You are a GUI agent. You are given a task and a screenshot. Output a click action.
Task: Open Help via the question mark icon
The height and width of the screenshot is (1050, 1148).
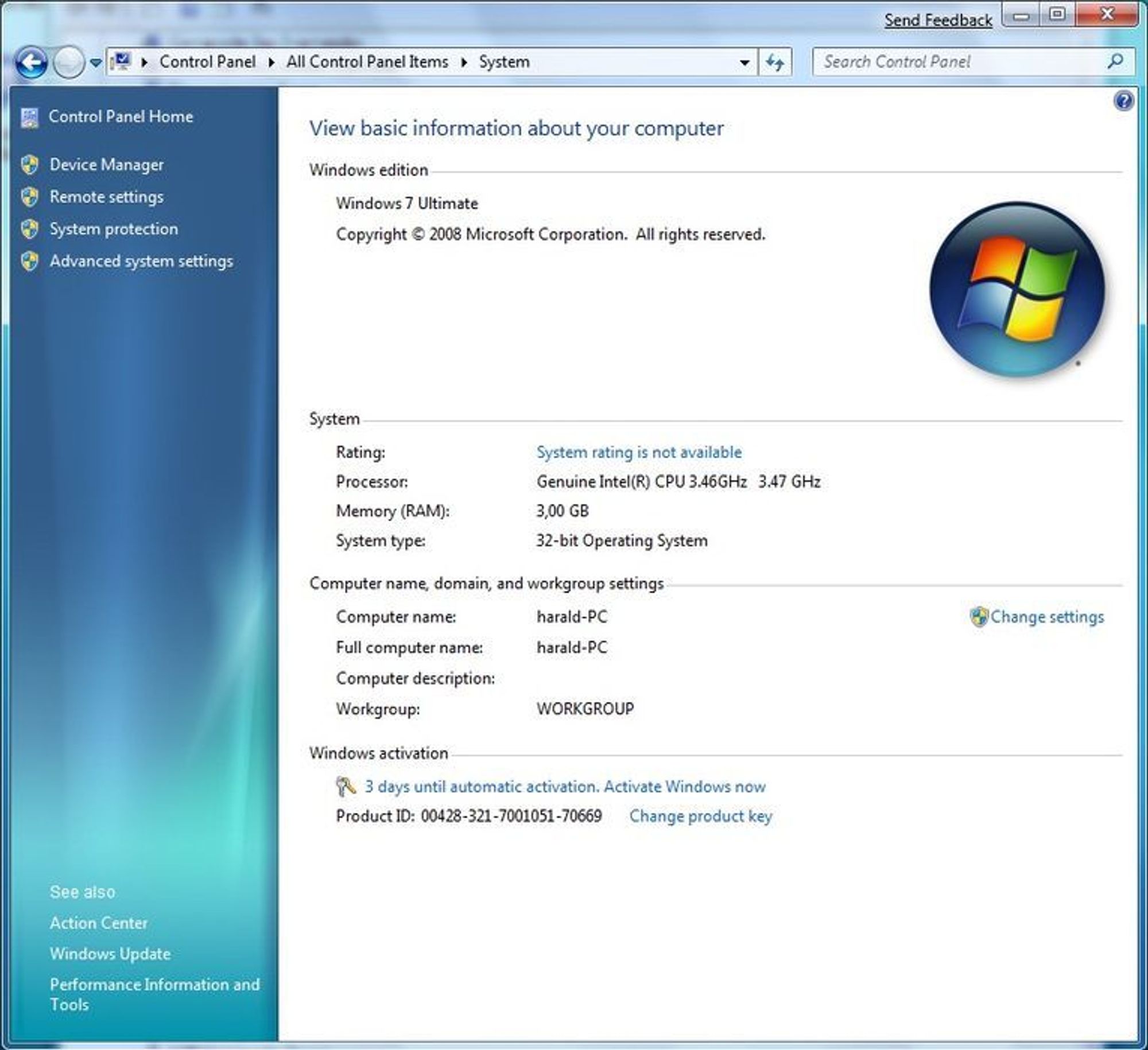point(1123,102)
